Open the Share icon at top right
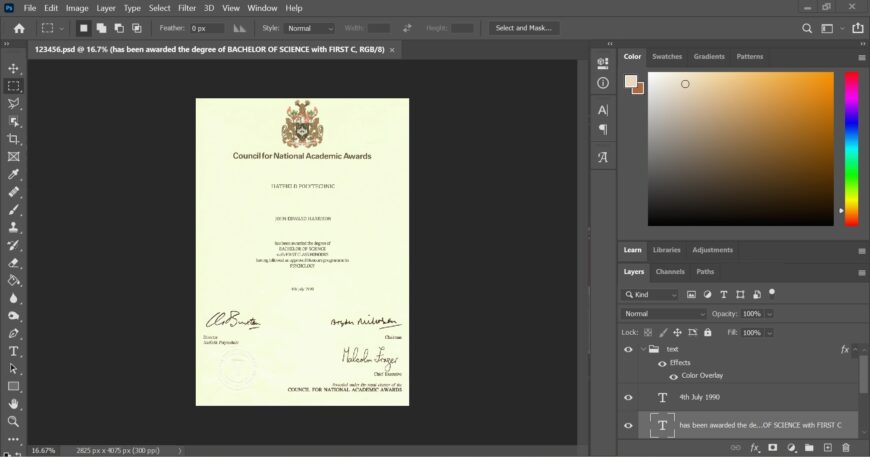The image size is (870, 457). click(x=858, y=28)
